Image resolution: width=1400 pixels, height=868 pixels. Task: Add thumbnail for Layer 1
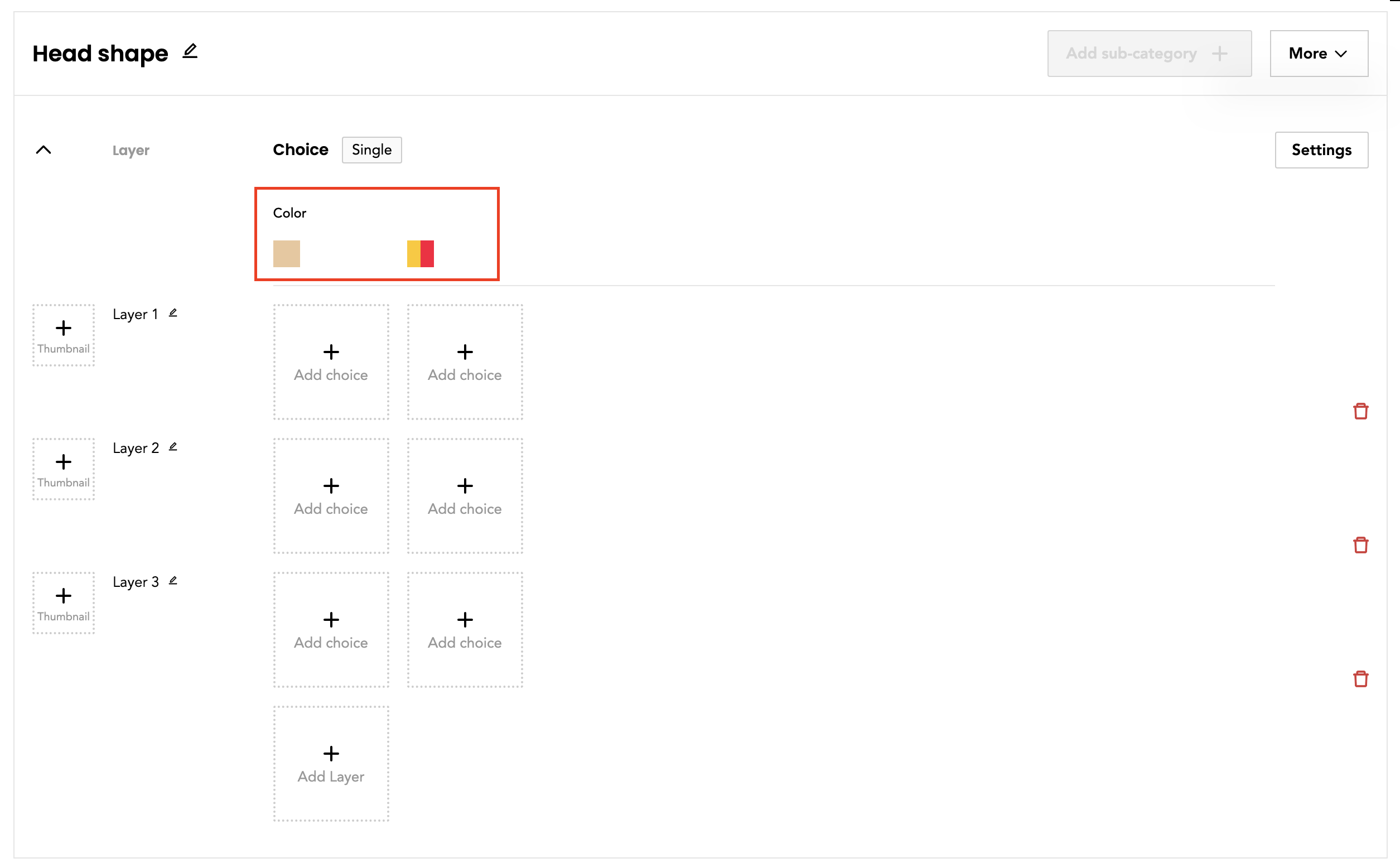[63, 335]
